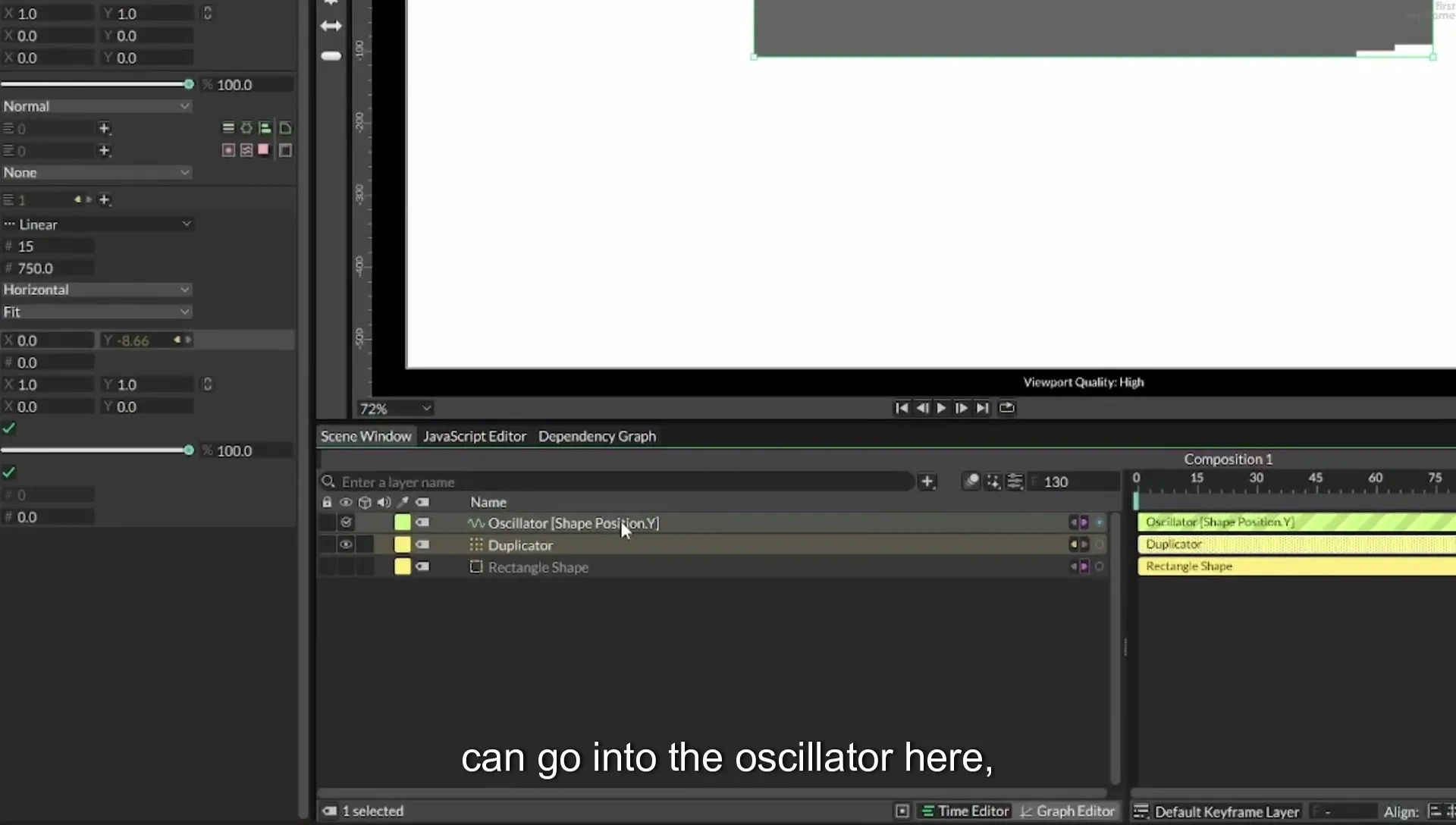Click the add layer plus button beside layer search
The height and width of the screenshot is (825, 1456).
[927, 482]
